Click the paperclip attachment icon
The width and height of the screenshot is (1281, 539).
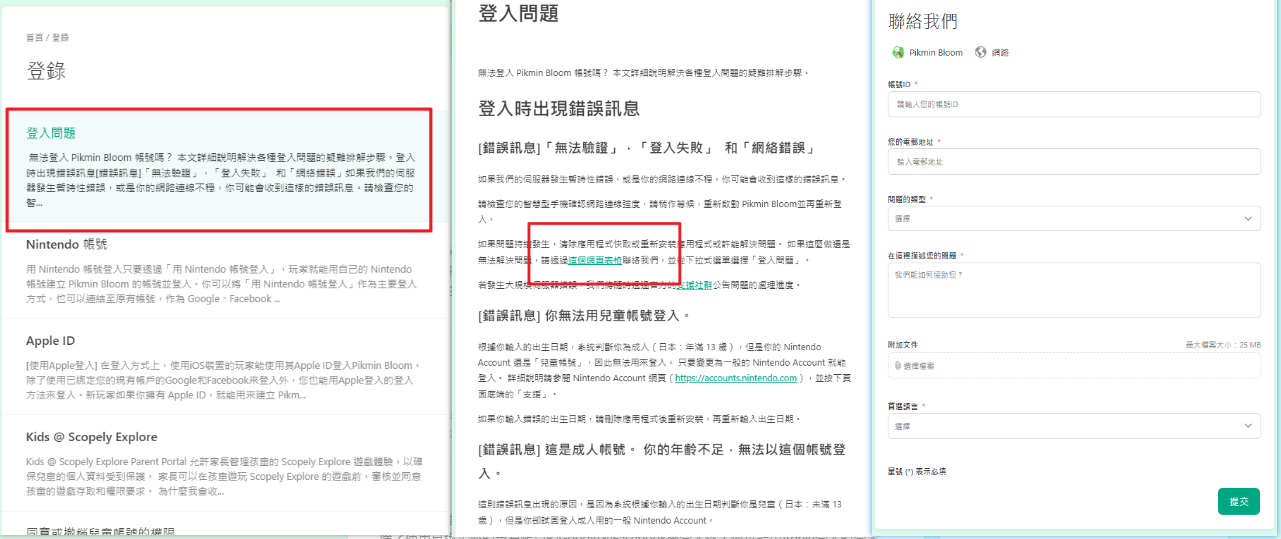coord(899,366)
